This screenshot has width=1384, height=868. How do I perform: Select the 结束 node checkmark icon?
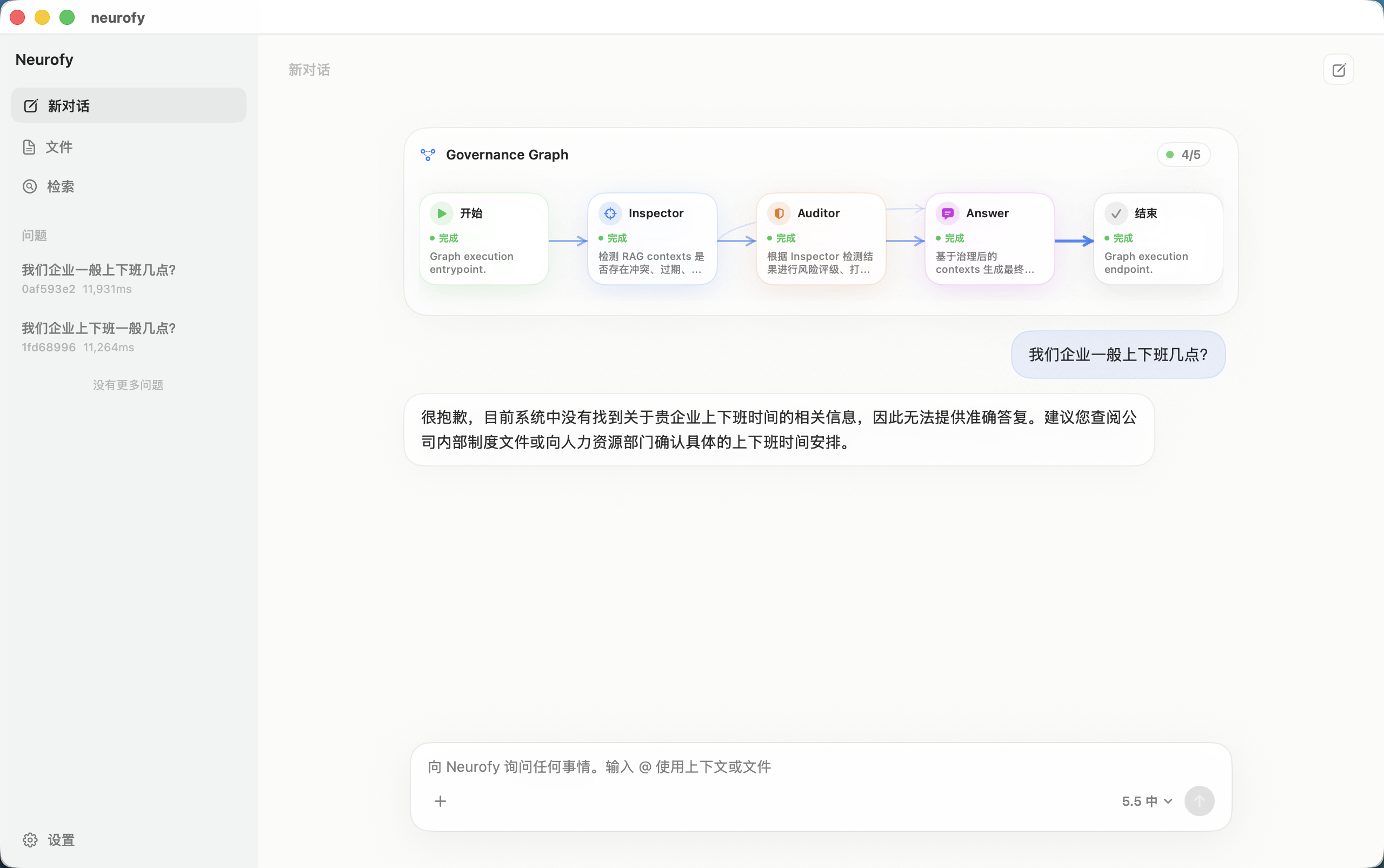click(x=1116, y=213)
